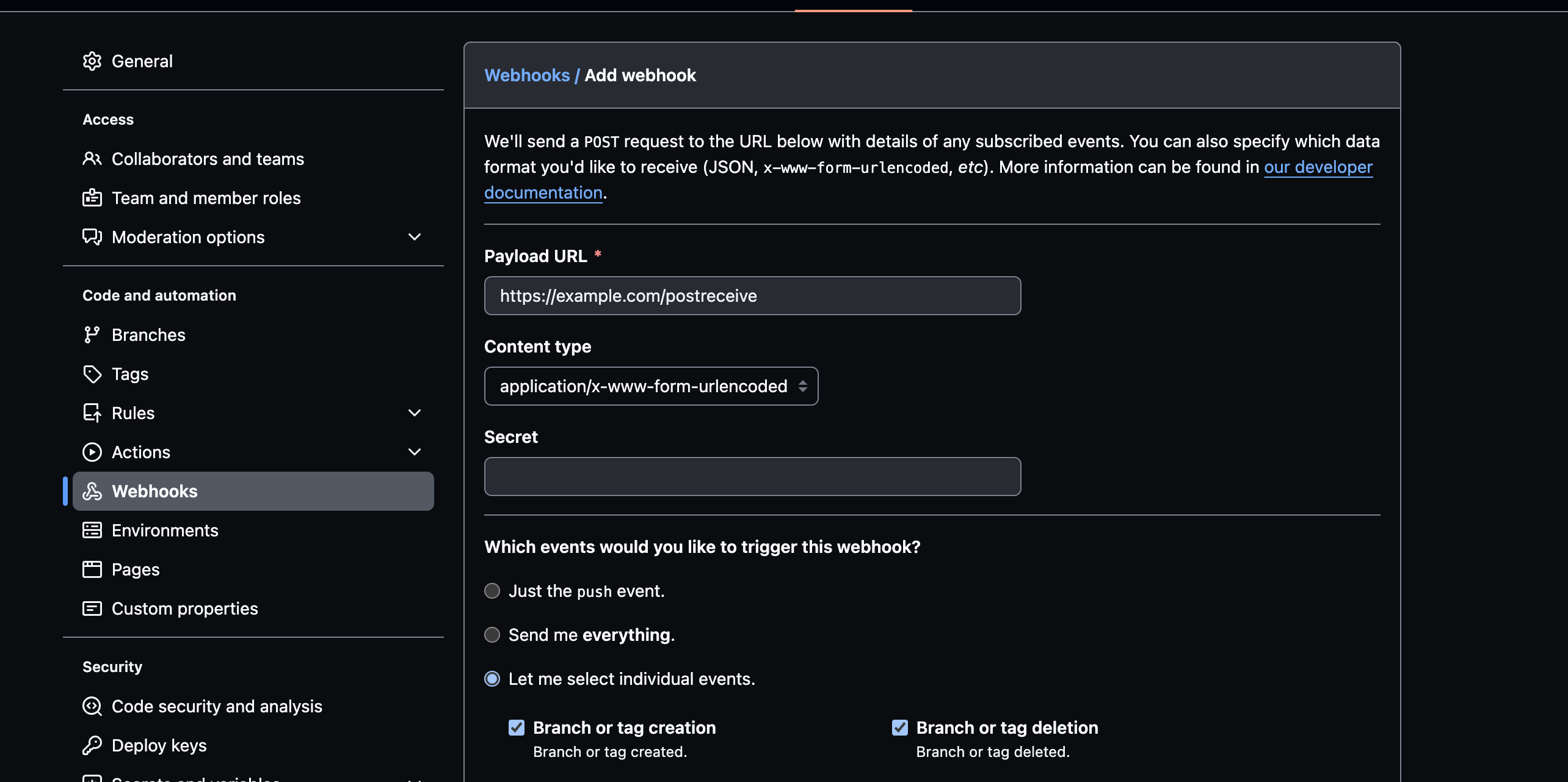This screenshot has width=1568, height=782.
Task: Click the Moderation options speech bubble icon
Action: click(x=92, y=237)
